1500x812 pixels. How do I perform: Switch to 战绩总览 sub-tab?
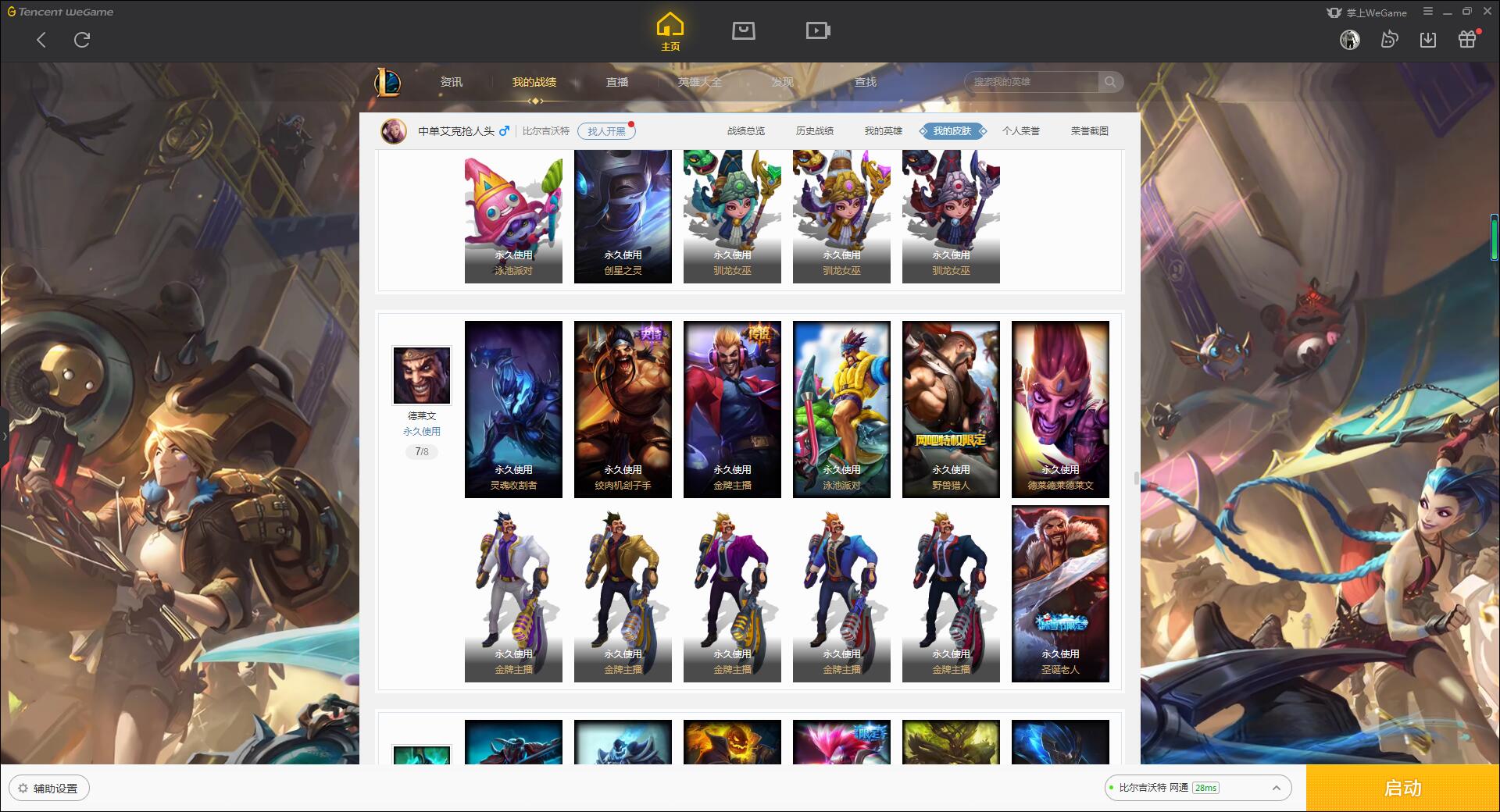point(746,131)
